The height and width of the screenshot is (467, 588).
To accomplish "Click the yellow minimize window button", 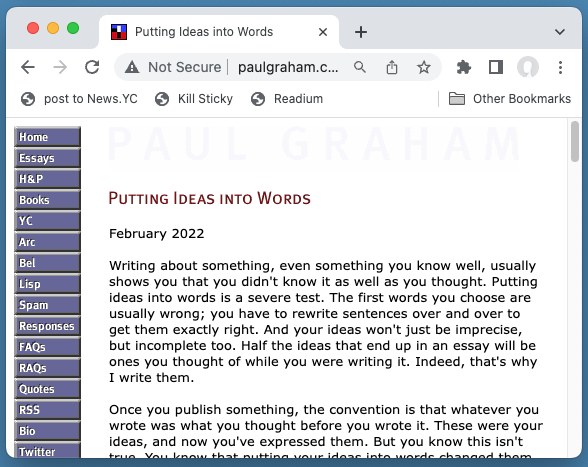I will 53,28.
